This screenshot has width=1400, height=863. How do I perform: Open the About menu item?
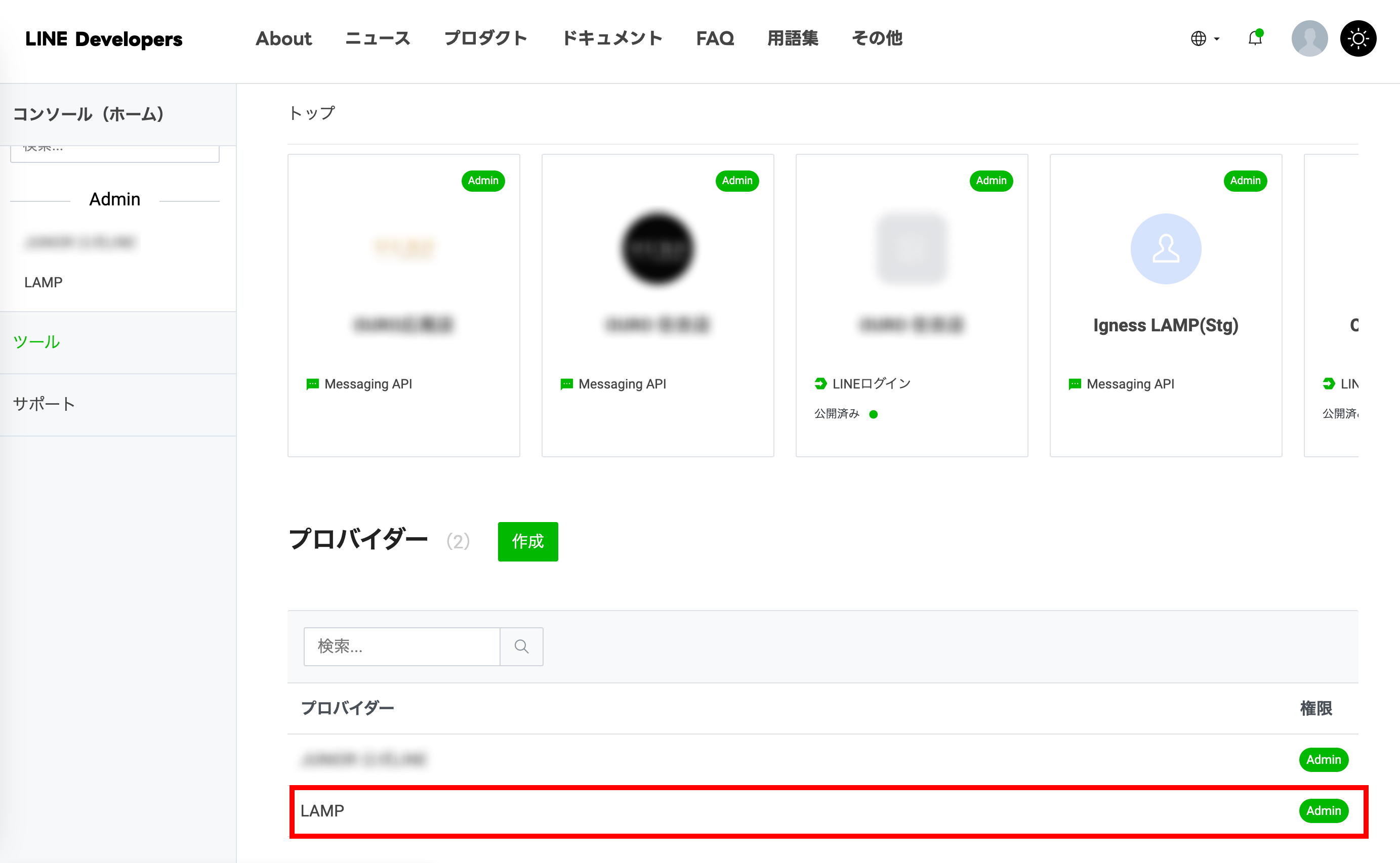click(283, 38)
